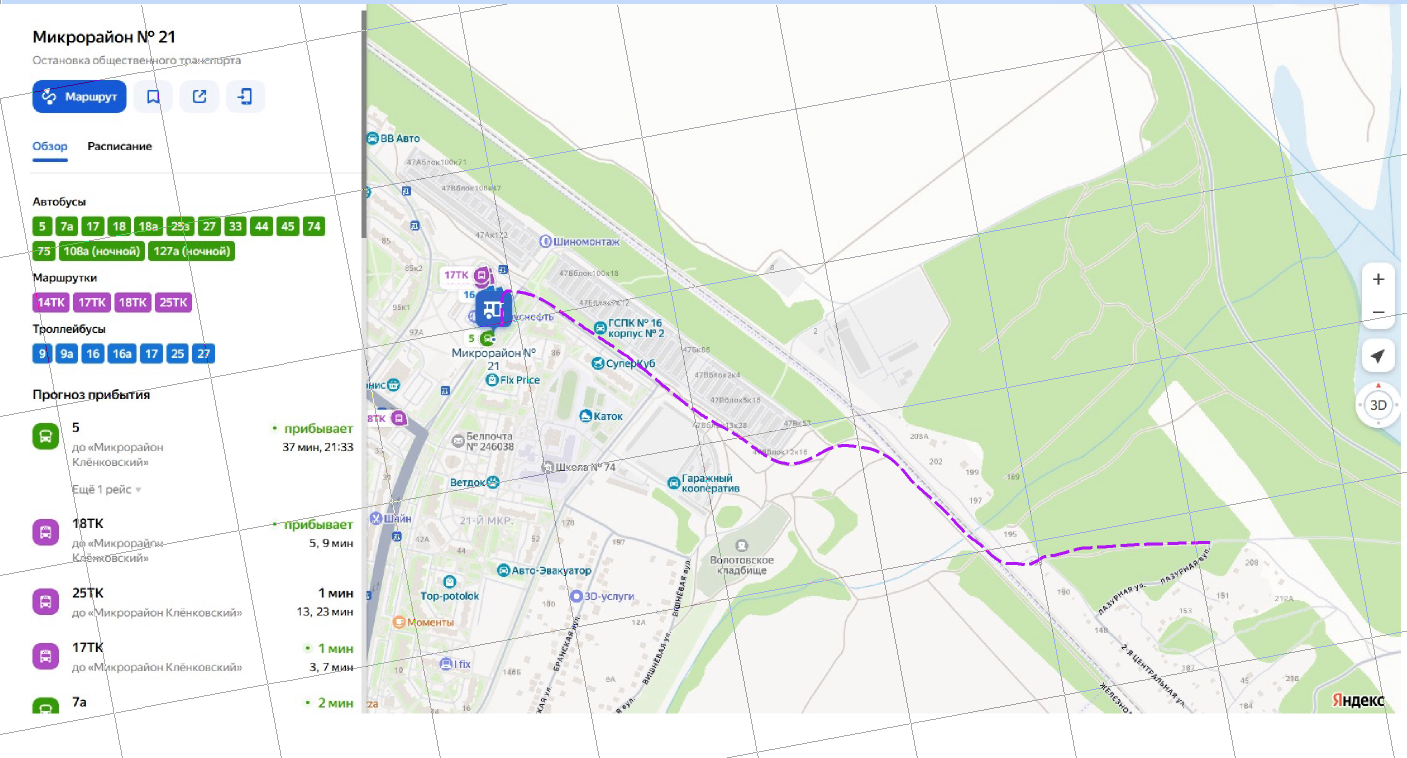Image resolution: width=1407 pixels, height=758 pixels.
Task: Click the bookmark save icon
Action: (x=153, y=97)
